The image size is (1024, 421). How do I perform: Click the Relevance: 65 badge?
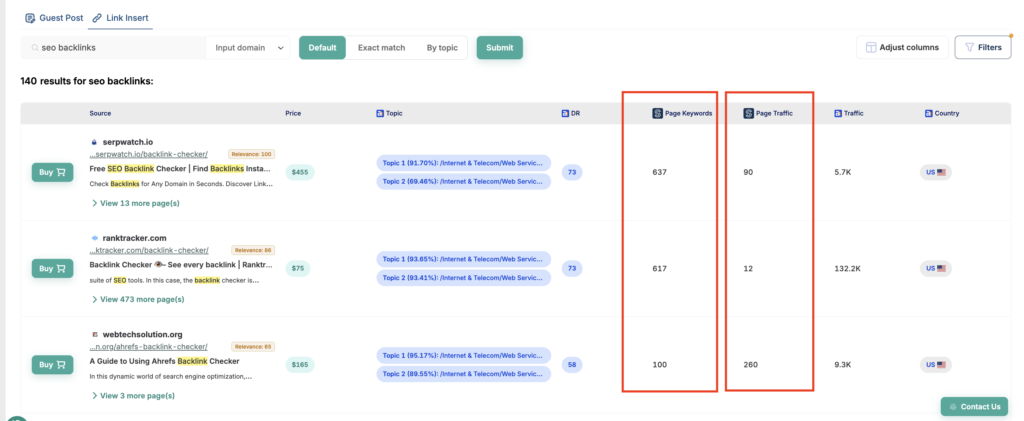click(x=253, y=347)
